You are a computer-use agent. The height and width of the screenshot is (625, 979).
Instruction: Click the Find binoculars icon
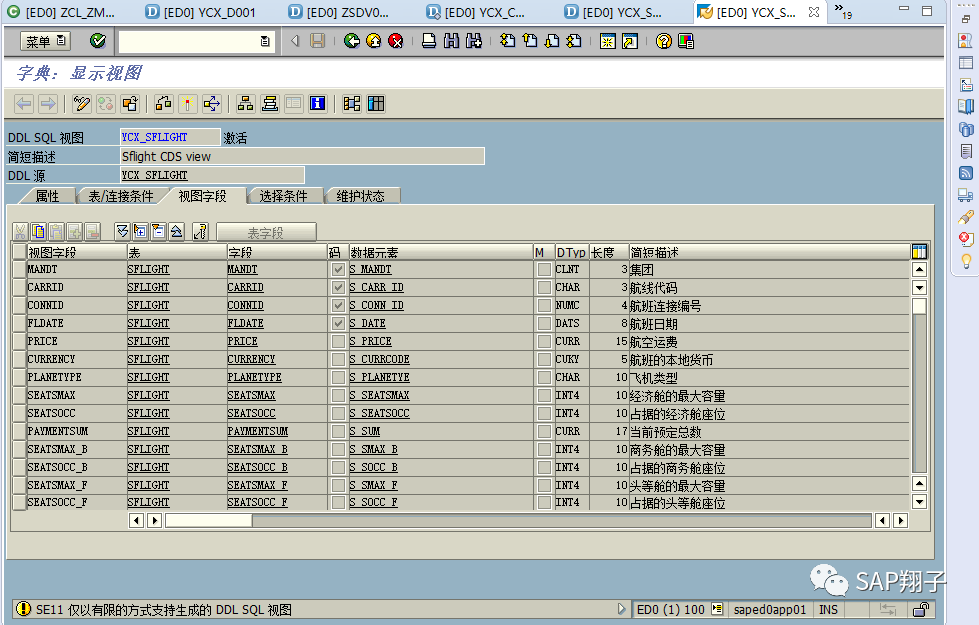tap(451, 41)
